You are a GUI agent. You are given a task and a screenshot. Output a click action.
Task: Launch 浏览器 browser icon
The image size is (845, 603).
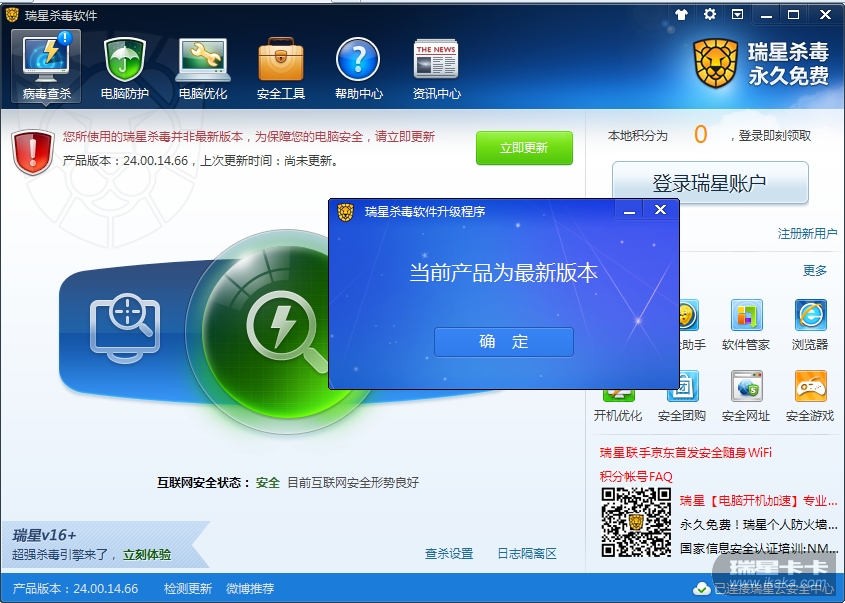coord(810,325)
